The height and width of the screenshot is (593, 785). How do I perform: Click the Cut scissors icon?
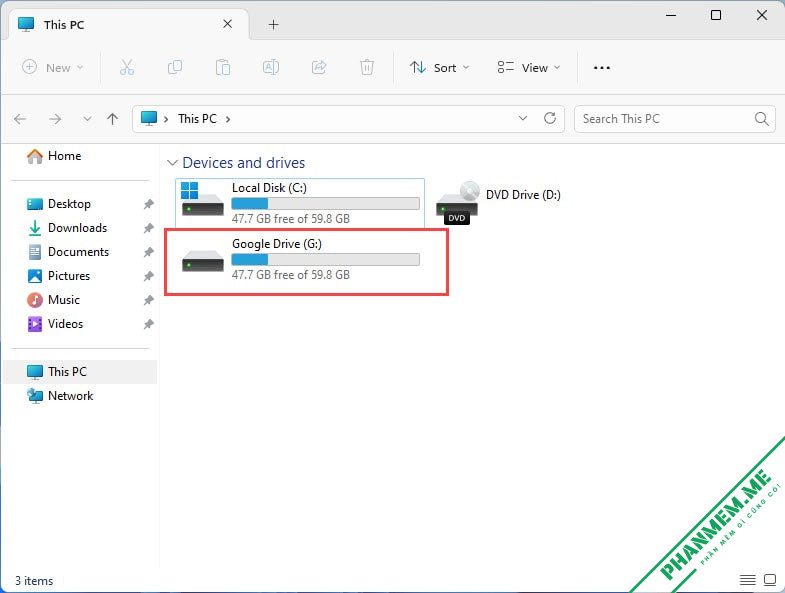[x=127, y=67]
